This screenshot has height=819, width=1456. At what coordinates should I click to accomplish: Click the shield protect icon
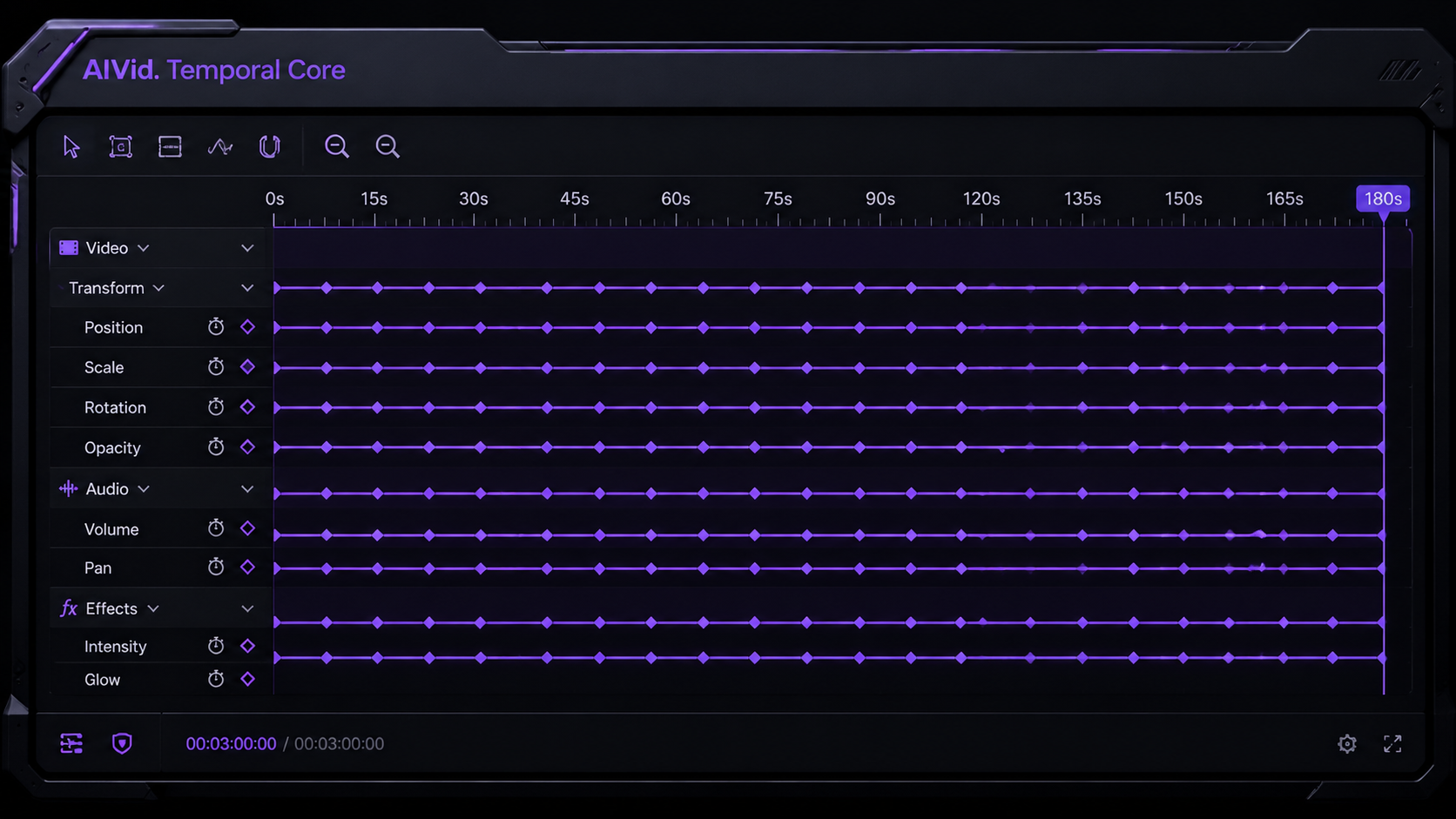[122, 743]
